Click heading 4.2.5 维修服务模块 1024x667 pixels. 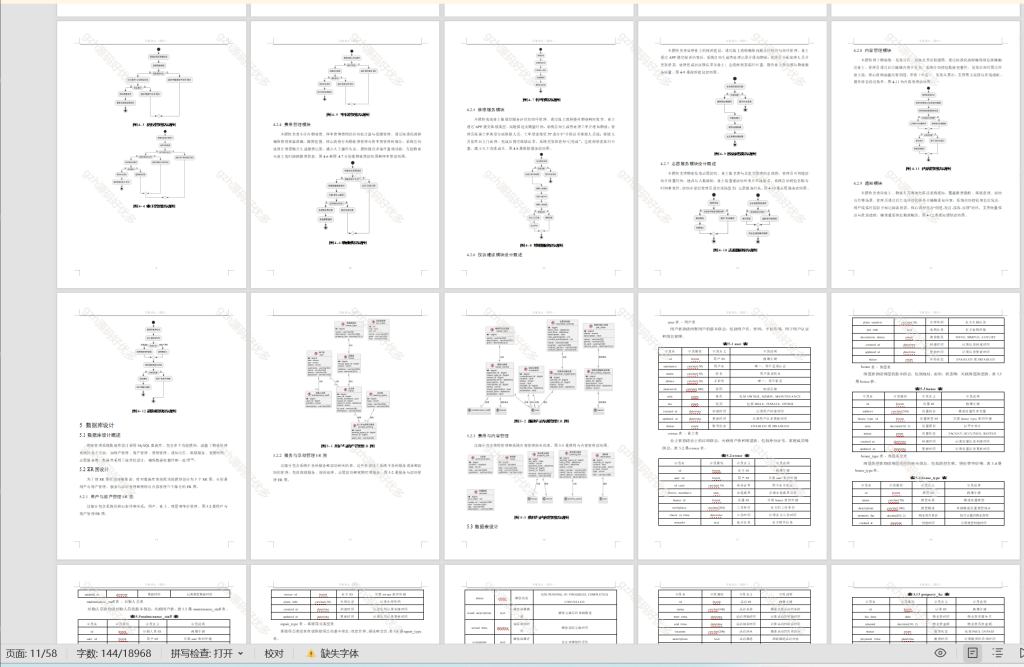coord(485,110)
